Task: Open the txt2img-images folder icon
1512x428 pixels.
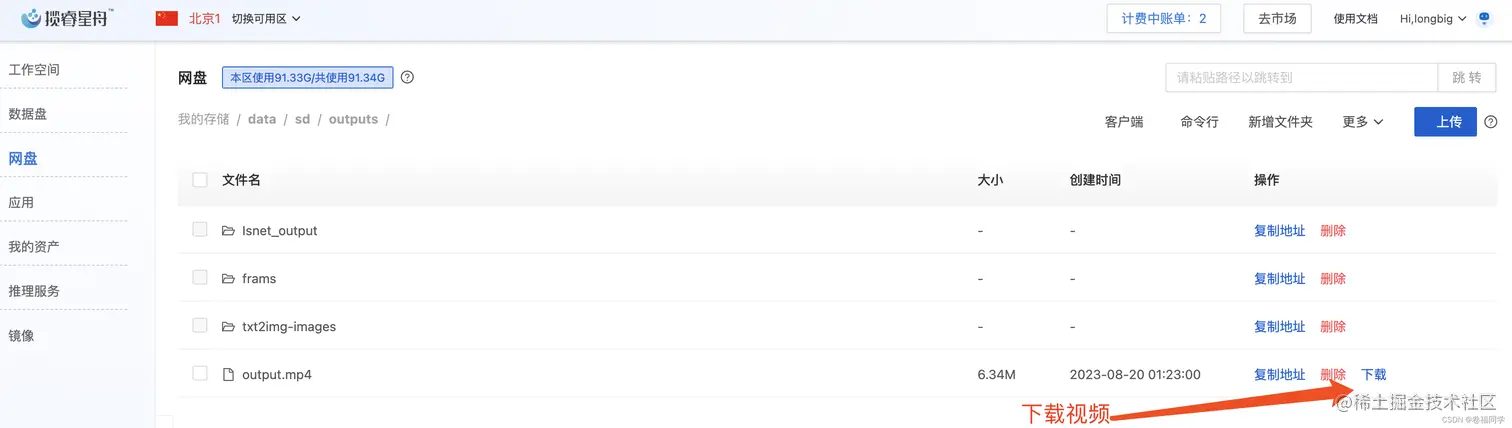Action: click(x=228, y=327)
